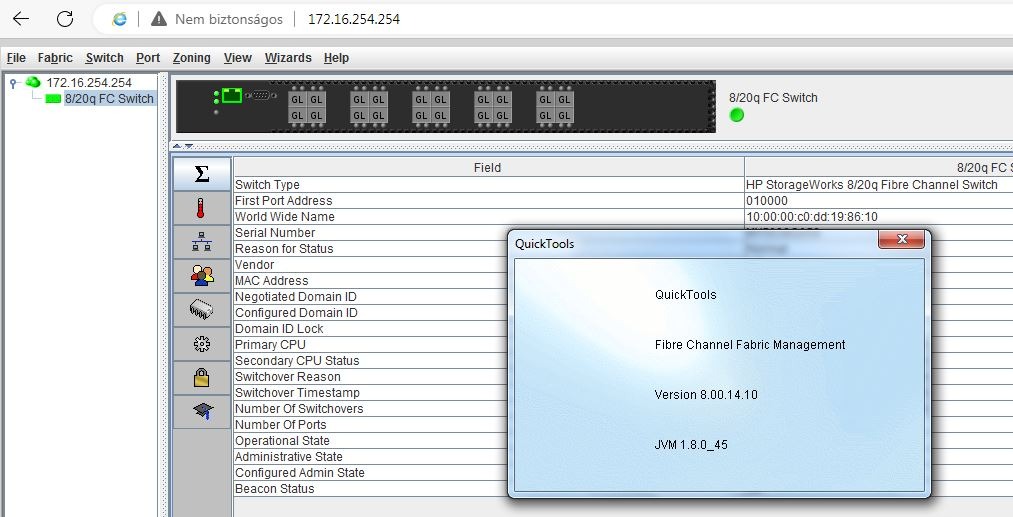Click the 'Secondary CPU Status' field row
Image resolution: width=1013 pixels, height=517 pixels.
click(371, 361)
